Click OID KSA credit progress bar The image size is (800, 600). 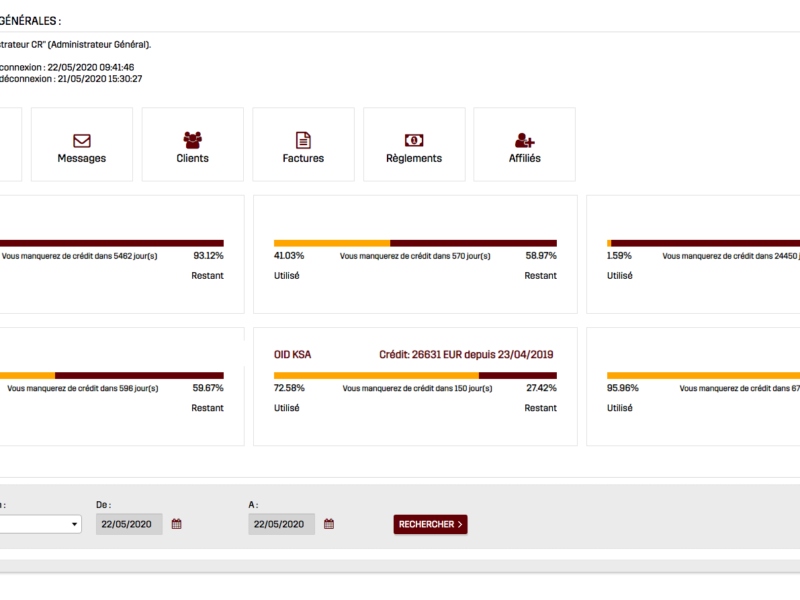[x=415, y=376]
